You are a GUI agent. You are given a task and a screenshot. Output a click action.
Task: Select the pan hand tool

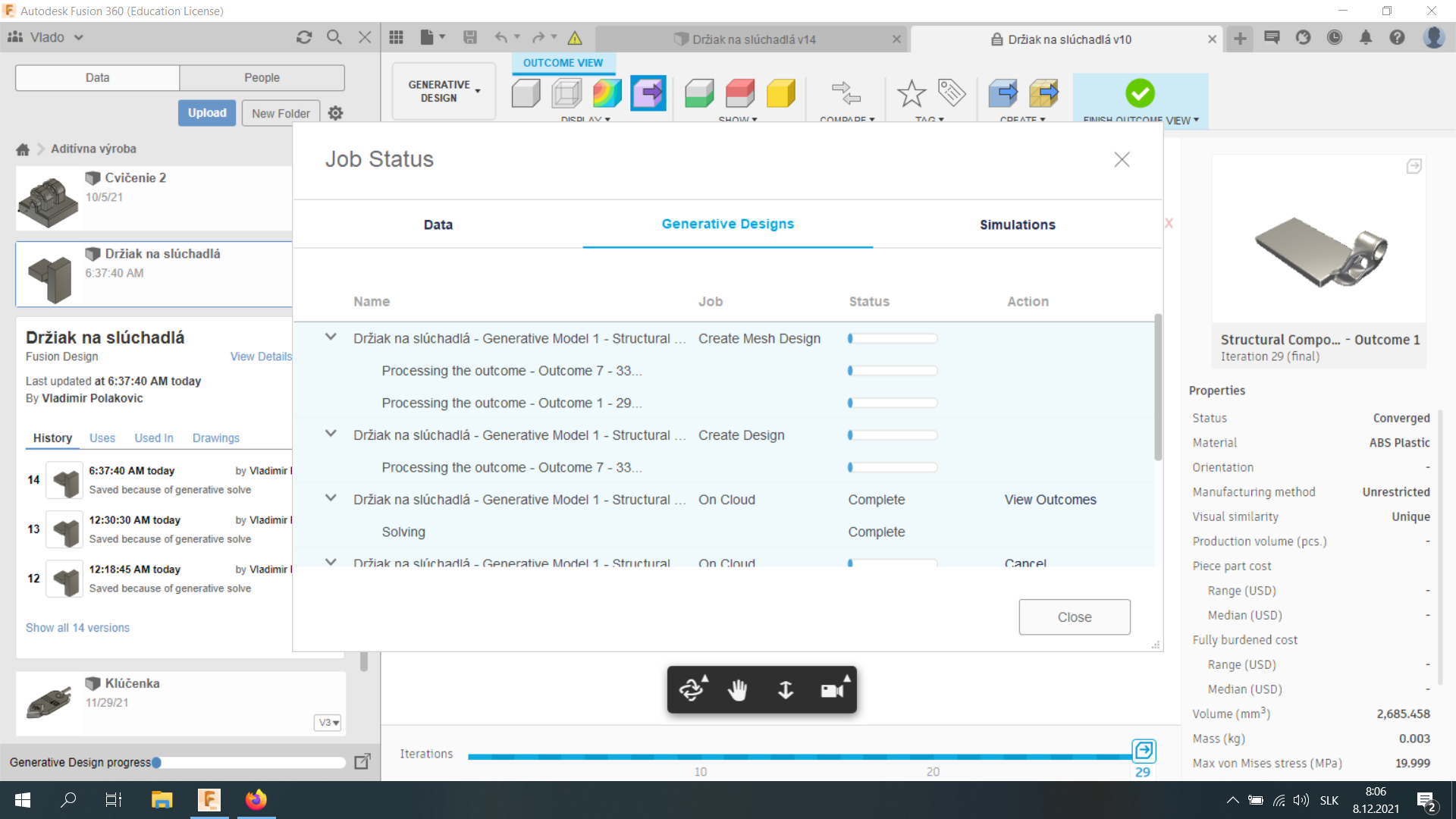point(737,689)
